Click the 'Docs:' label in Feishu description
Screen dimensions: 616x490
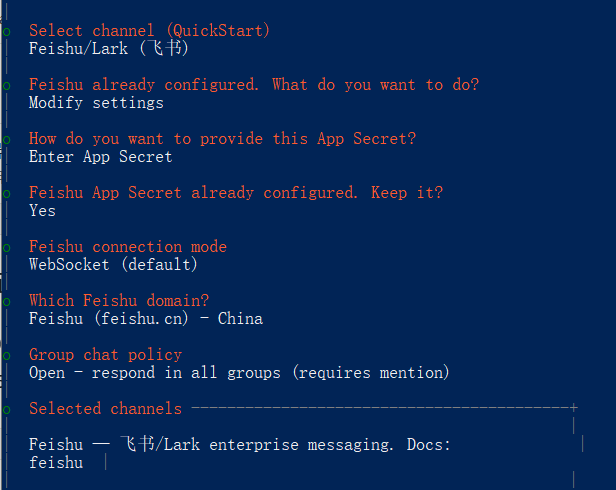(x=428, y=444)
